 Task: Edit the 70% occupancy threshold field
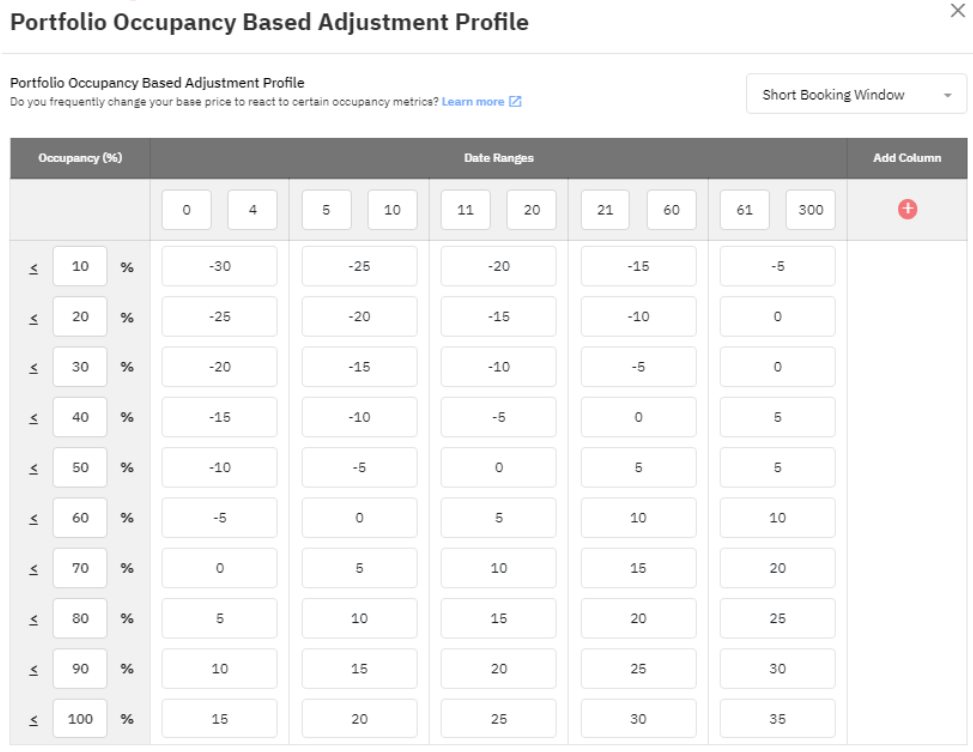click(80, 568)
